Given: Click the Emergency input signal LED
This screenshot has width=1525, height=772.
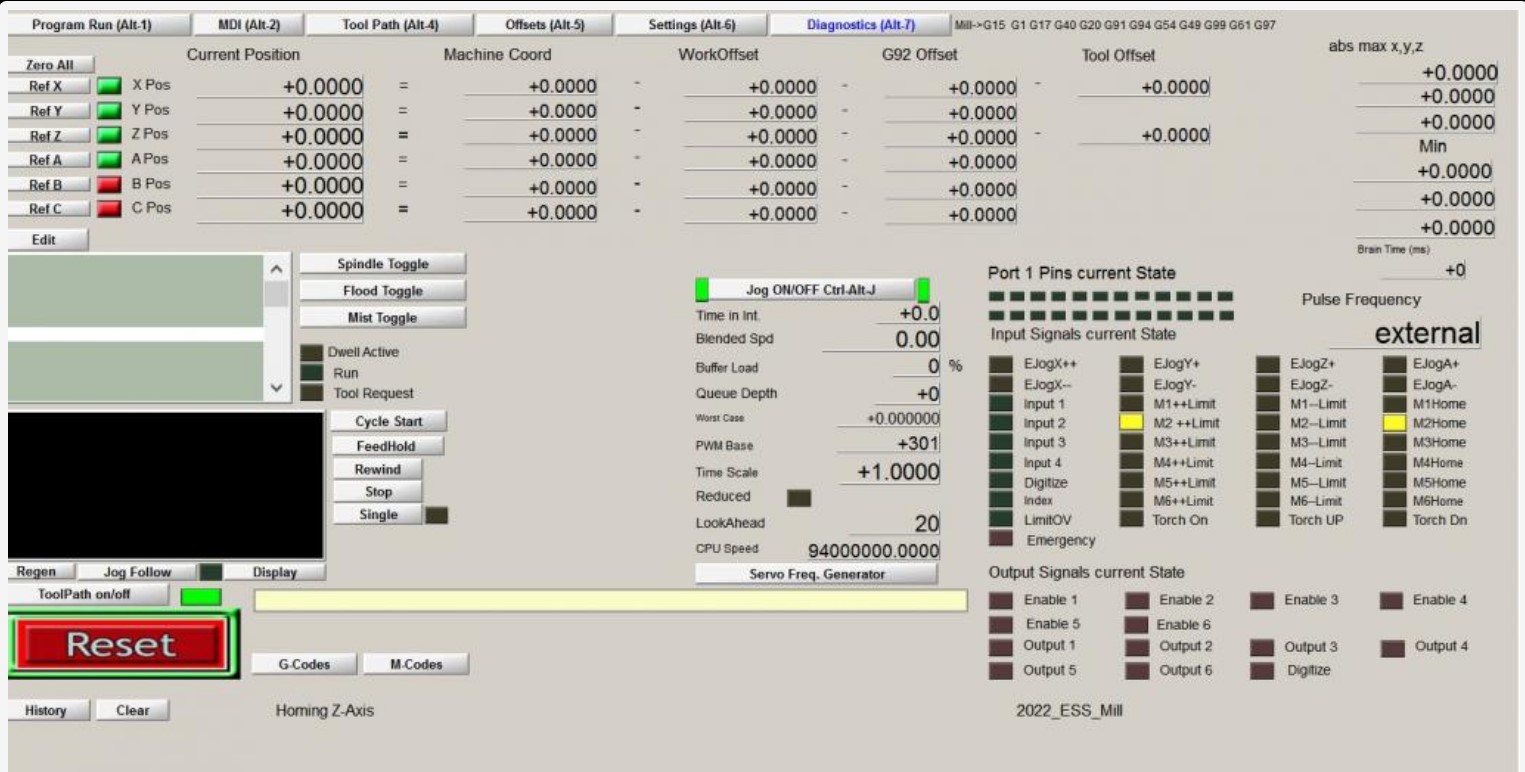Looking at the screenshot, I should (1000, 540).
